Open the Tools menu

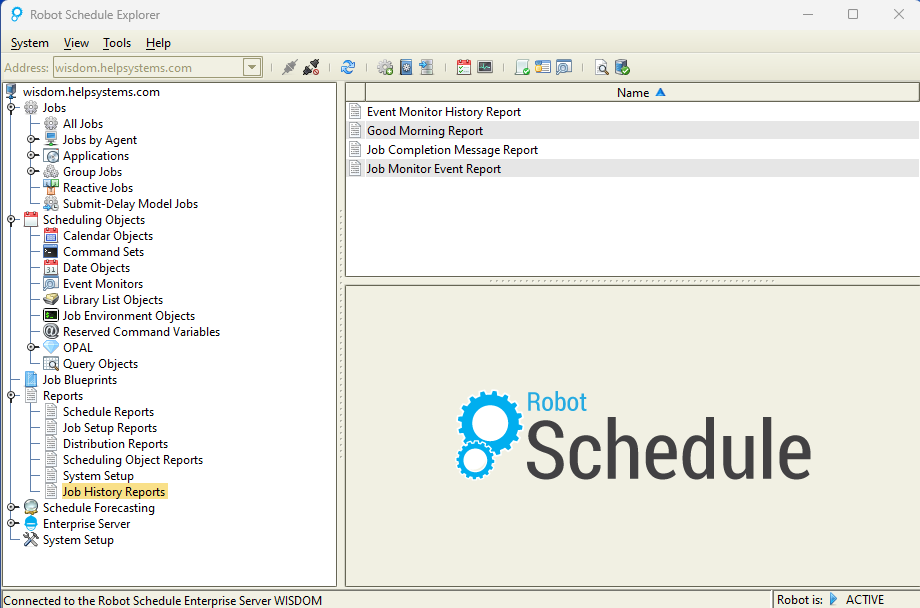point(117,43)
